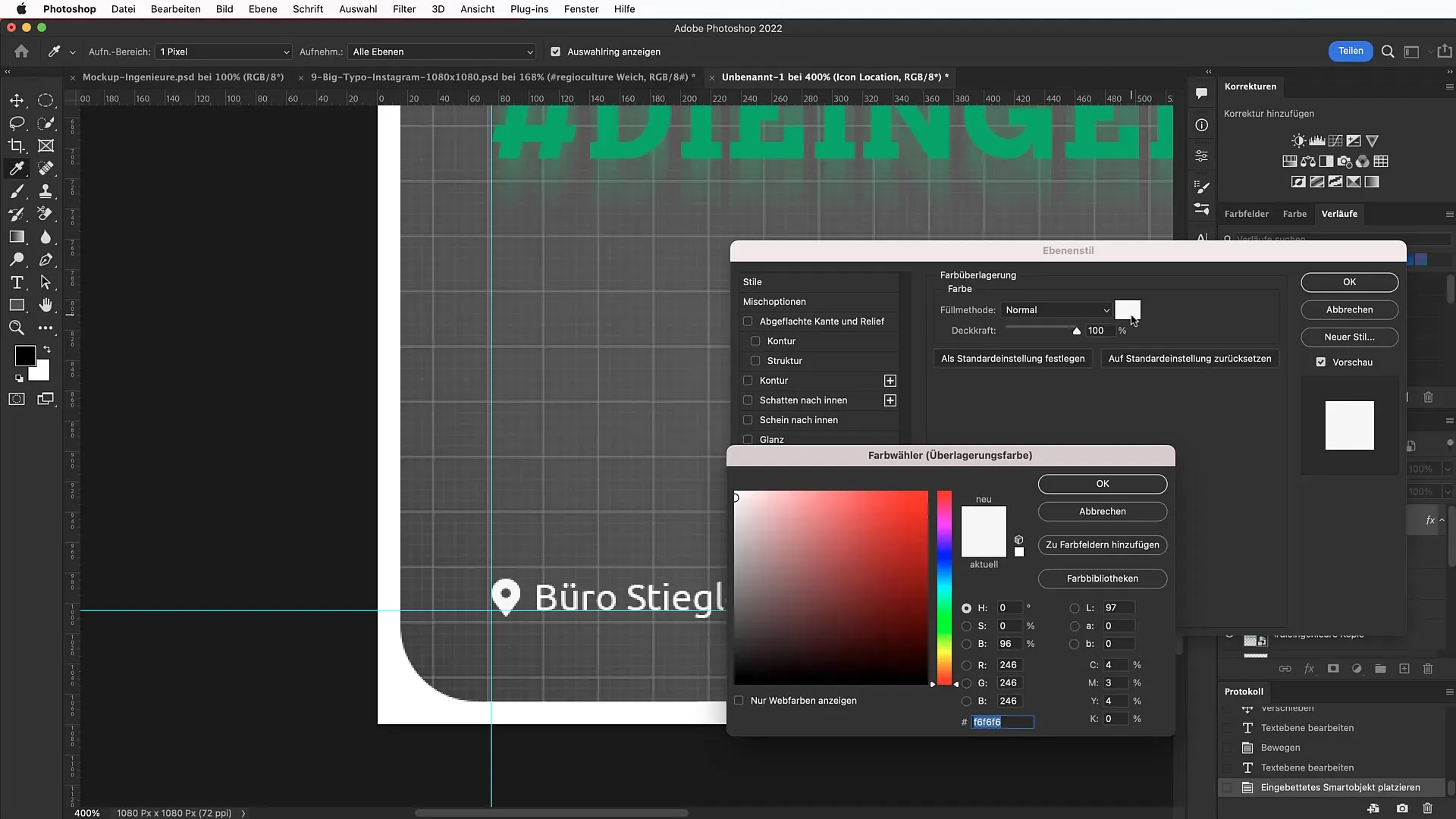Screen dimensions: 1456x819
Task: Add Kontur effect plus icon
Action: coord(890,381)
